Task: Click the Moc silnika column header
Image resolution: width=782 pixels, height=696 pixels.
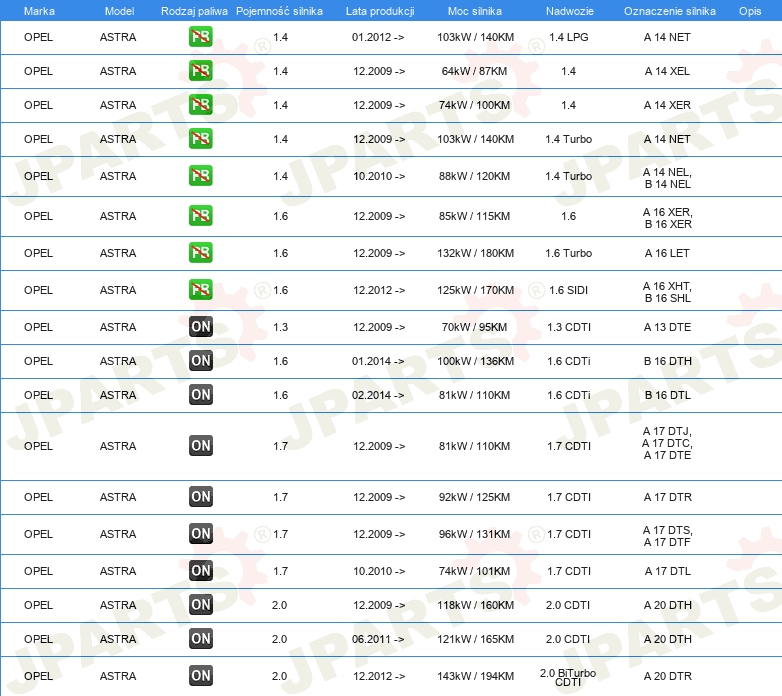Action: pos(475,11)
